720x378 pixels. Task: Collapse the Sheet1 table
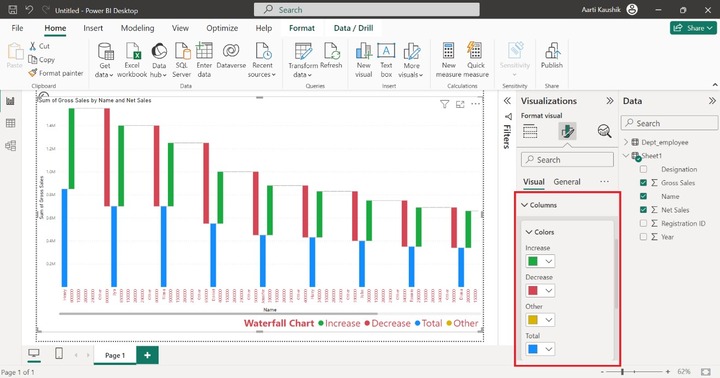(x=626, y=156)
